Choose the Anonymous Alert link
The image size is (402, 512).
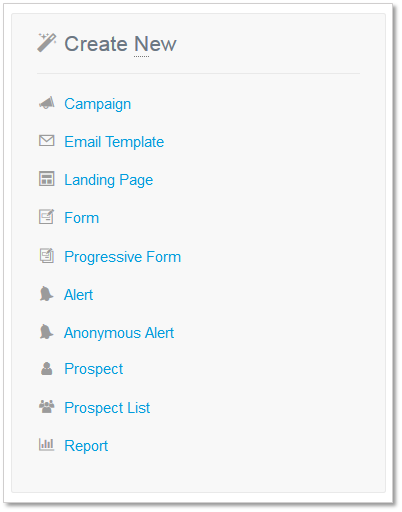click(119, 333)
